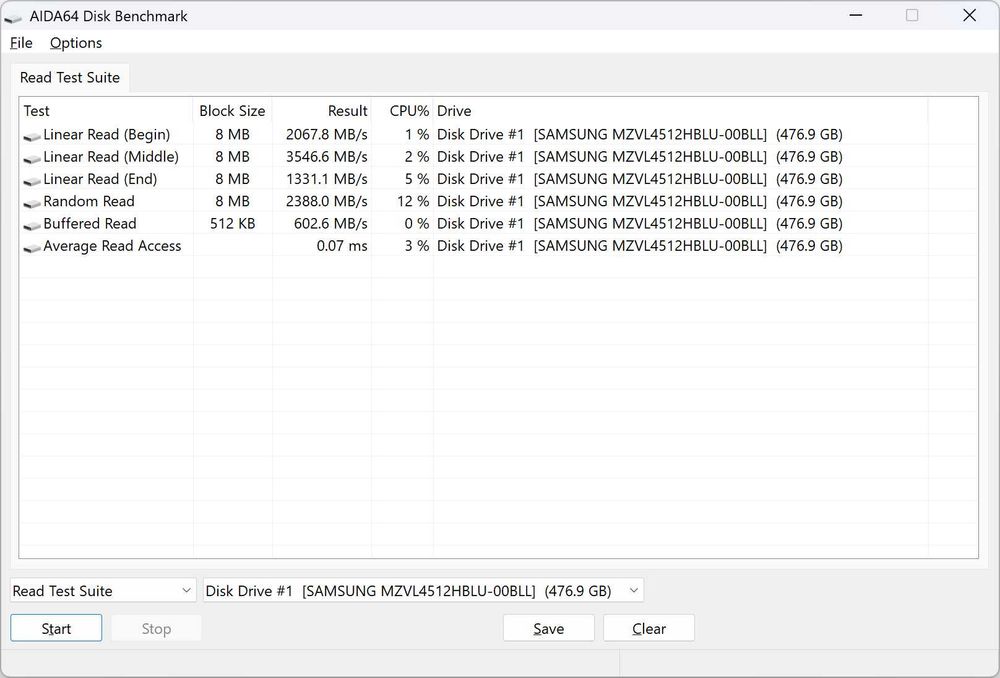Select the Random Read row label

pos(89,202)
